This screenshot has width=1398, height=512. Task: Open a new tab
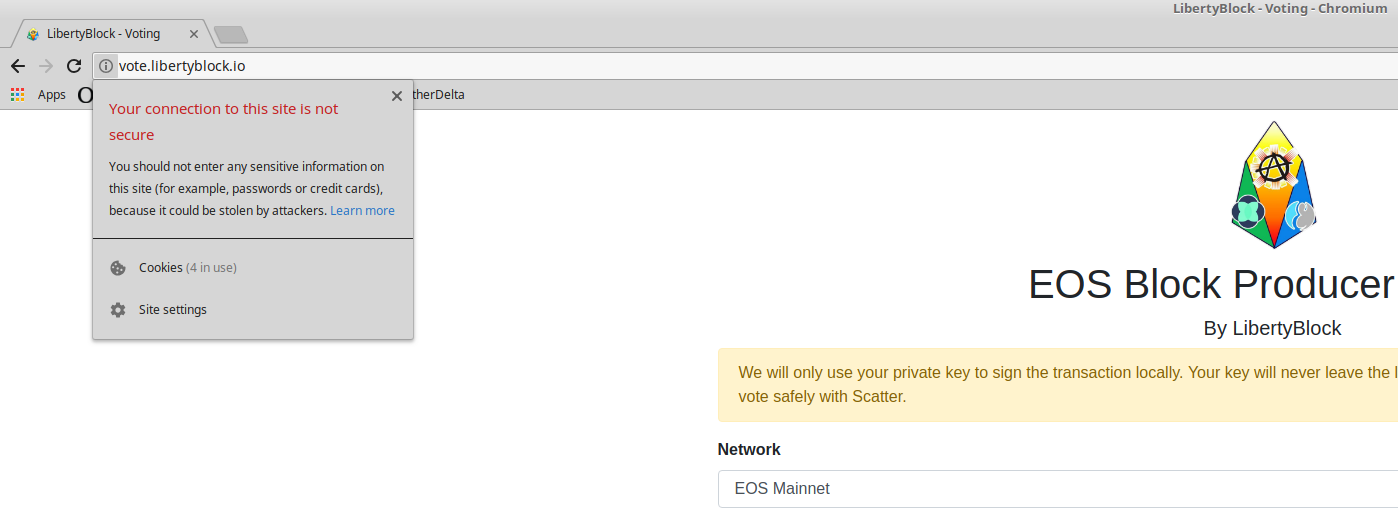(231, 35)
